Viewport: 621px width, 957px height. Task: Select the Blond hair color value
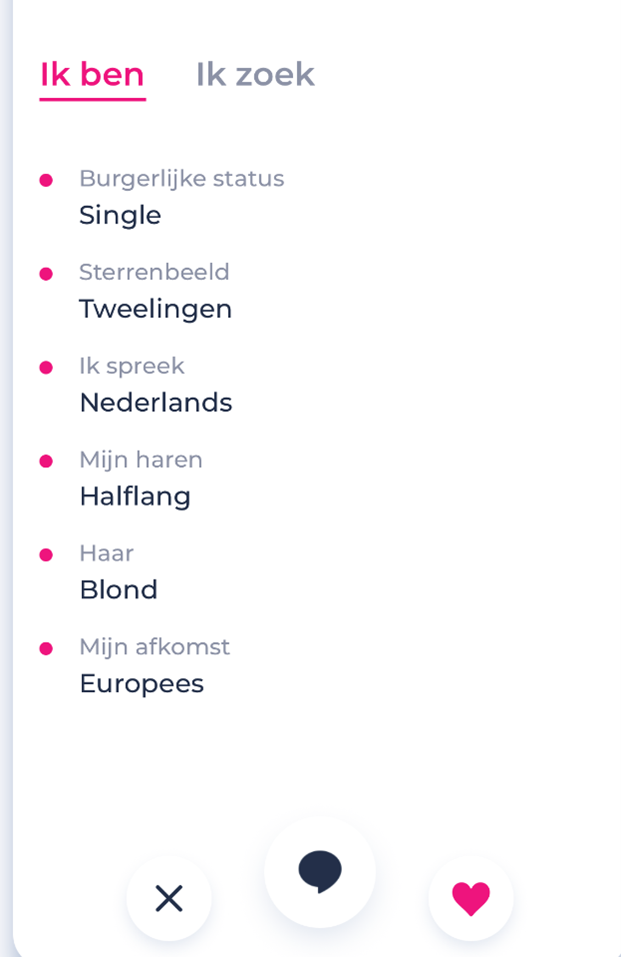118,590
